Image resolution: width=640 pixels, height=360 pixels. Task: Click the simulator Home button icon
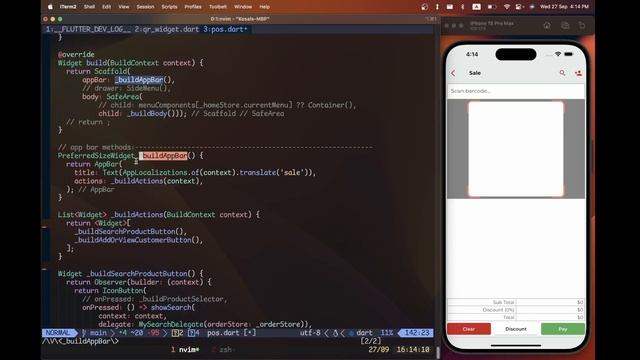pyautogui.click(x=547, y=26)
